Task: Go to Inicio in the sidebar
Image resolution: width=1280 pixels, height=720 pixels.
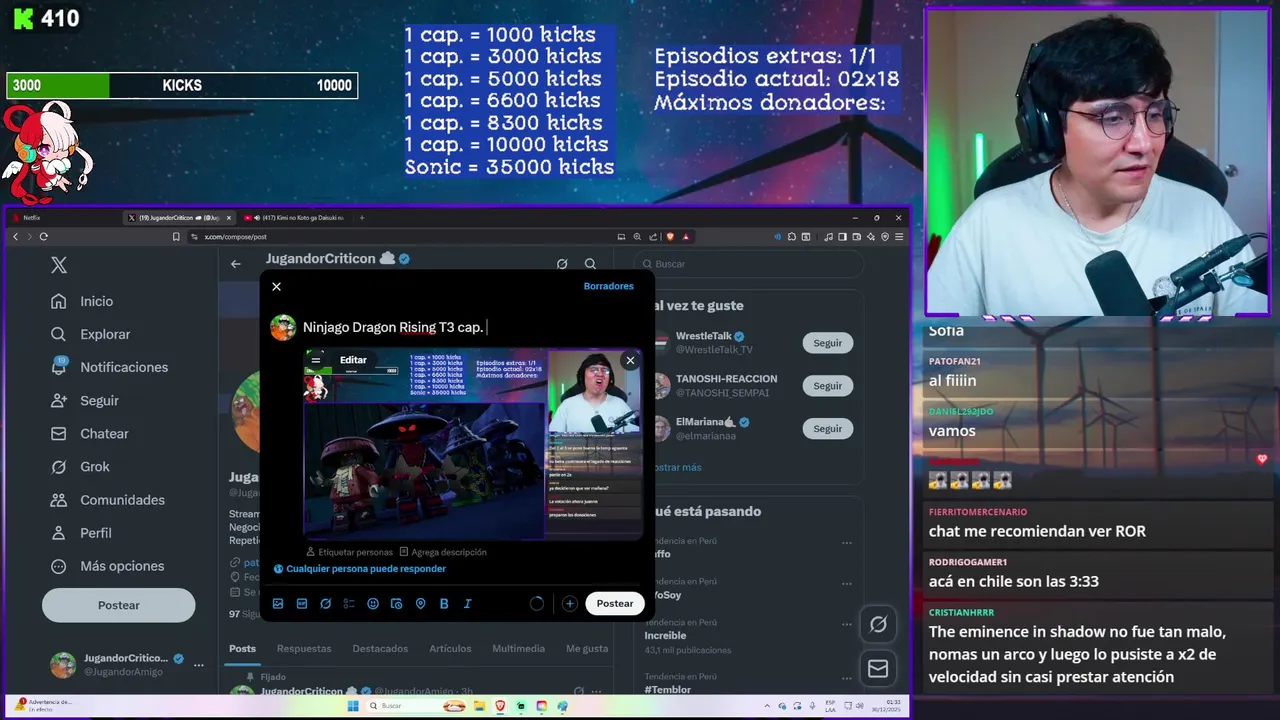Action: 83,301
